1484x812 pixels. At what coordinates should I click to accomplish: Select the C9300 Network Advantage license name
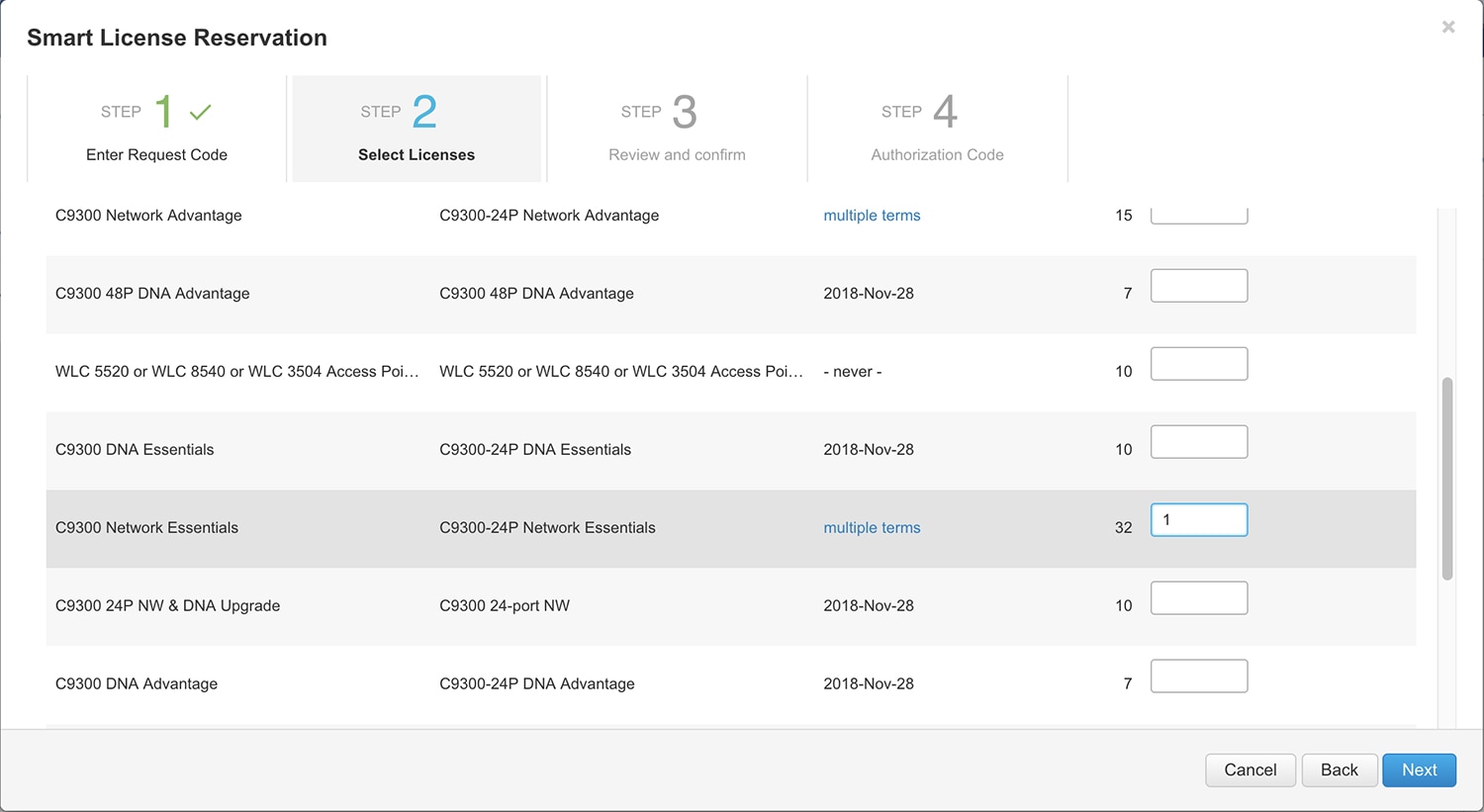tap(148, 216)
